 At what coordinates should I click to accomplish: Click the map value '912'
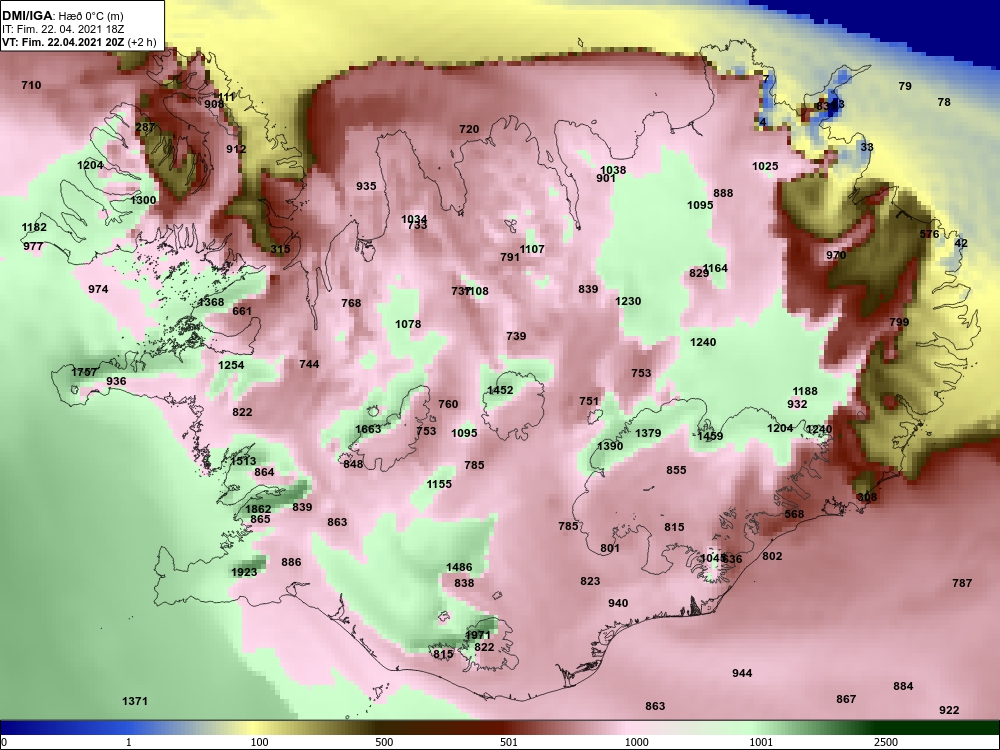236,149
